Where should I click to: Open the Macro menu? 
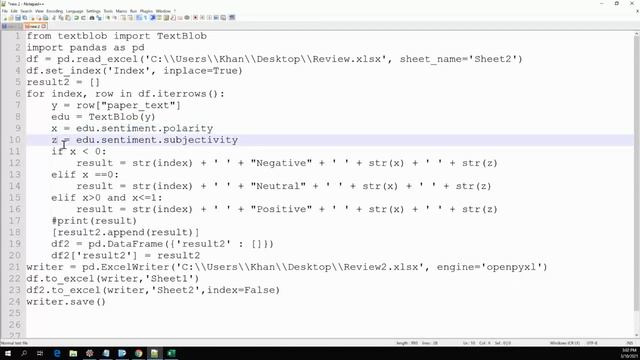coord(121,11)
